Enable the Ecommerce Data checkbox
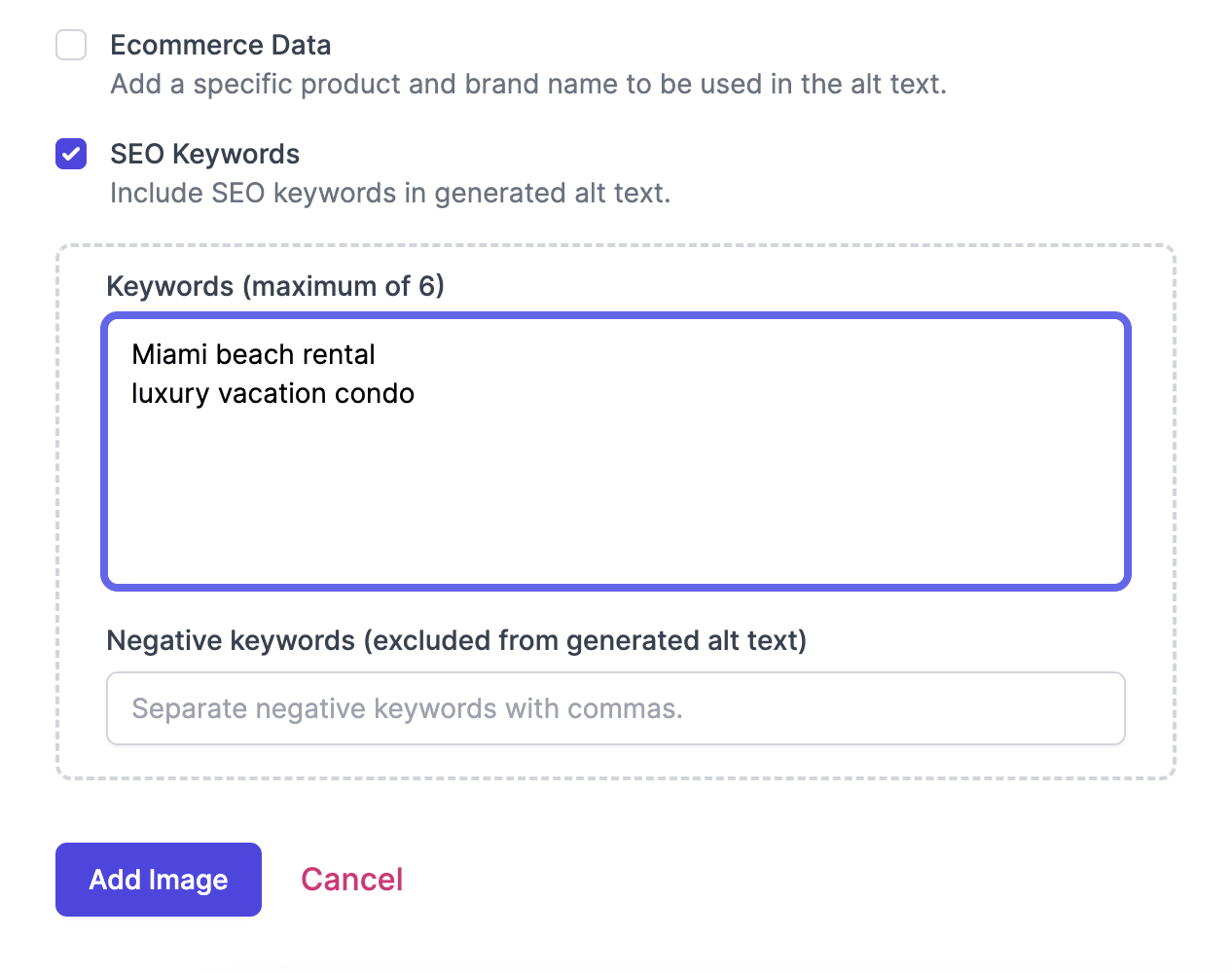This screenshot has width=1232, height=973. [x=71, y=45]
